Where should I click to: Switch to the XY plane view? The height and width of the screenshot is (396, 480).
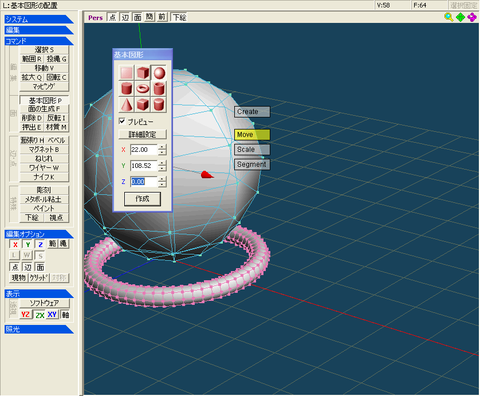(x=52, y=315)
